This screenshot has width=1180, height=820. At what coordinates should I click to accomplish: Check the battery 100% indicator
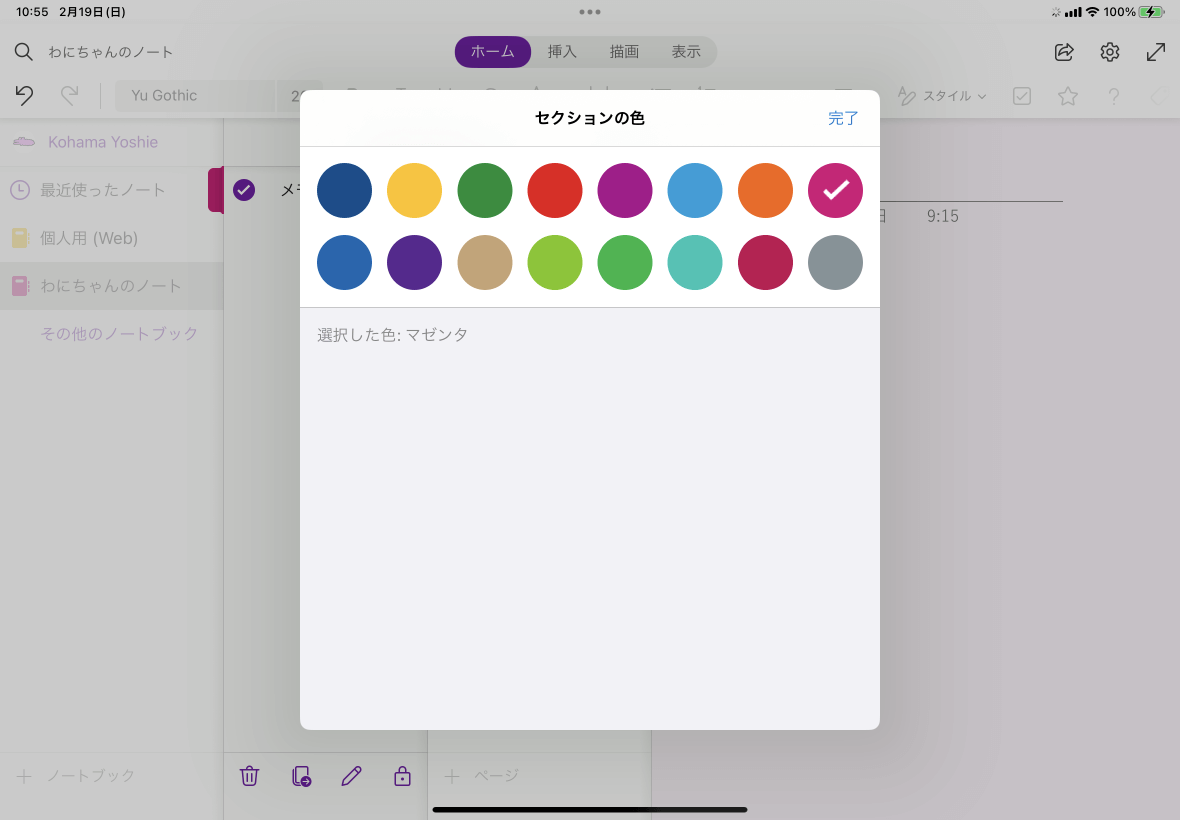[1134, 12]
